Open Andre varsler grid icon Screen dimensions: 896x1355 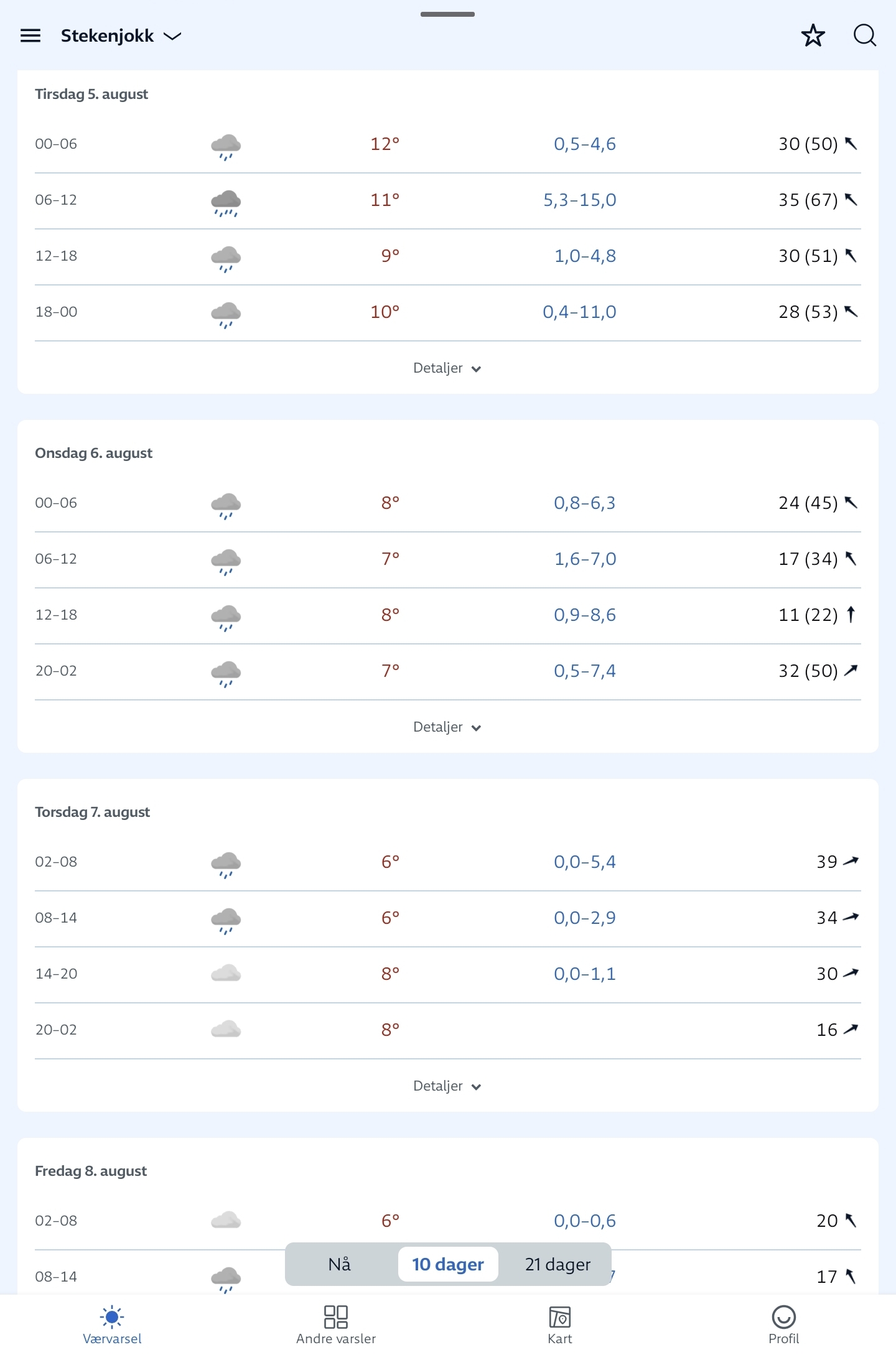(x=336, y=1316)
